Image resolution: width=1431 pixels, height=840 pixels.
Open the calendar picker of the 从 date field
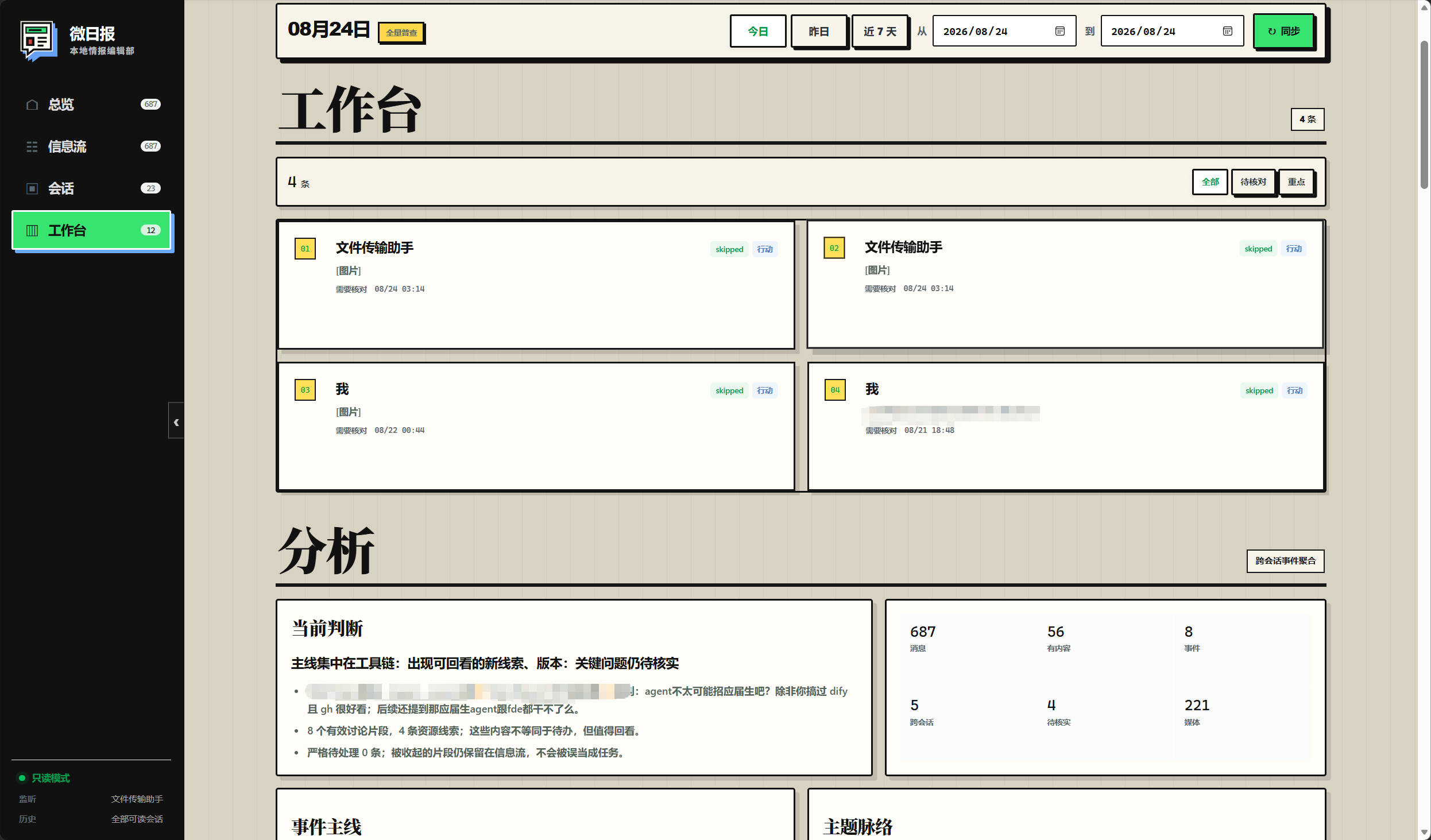[1059, 31]
